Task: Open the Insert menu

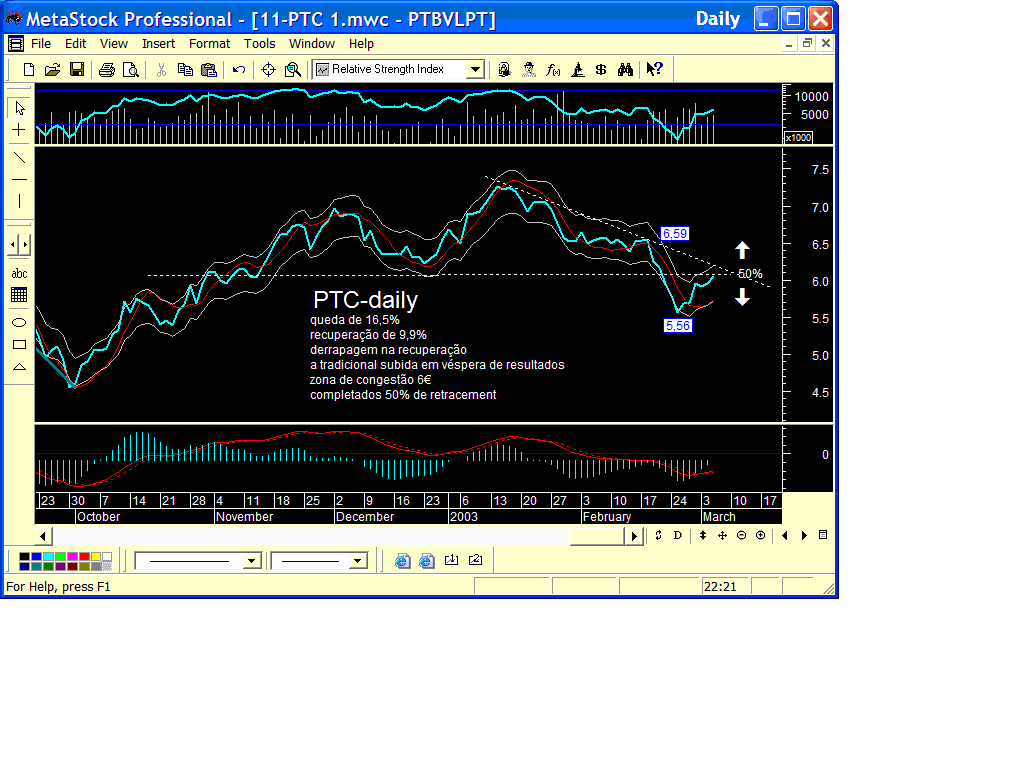Action: (x=158, y=44)
